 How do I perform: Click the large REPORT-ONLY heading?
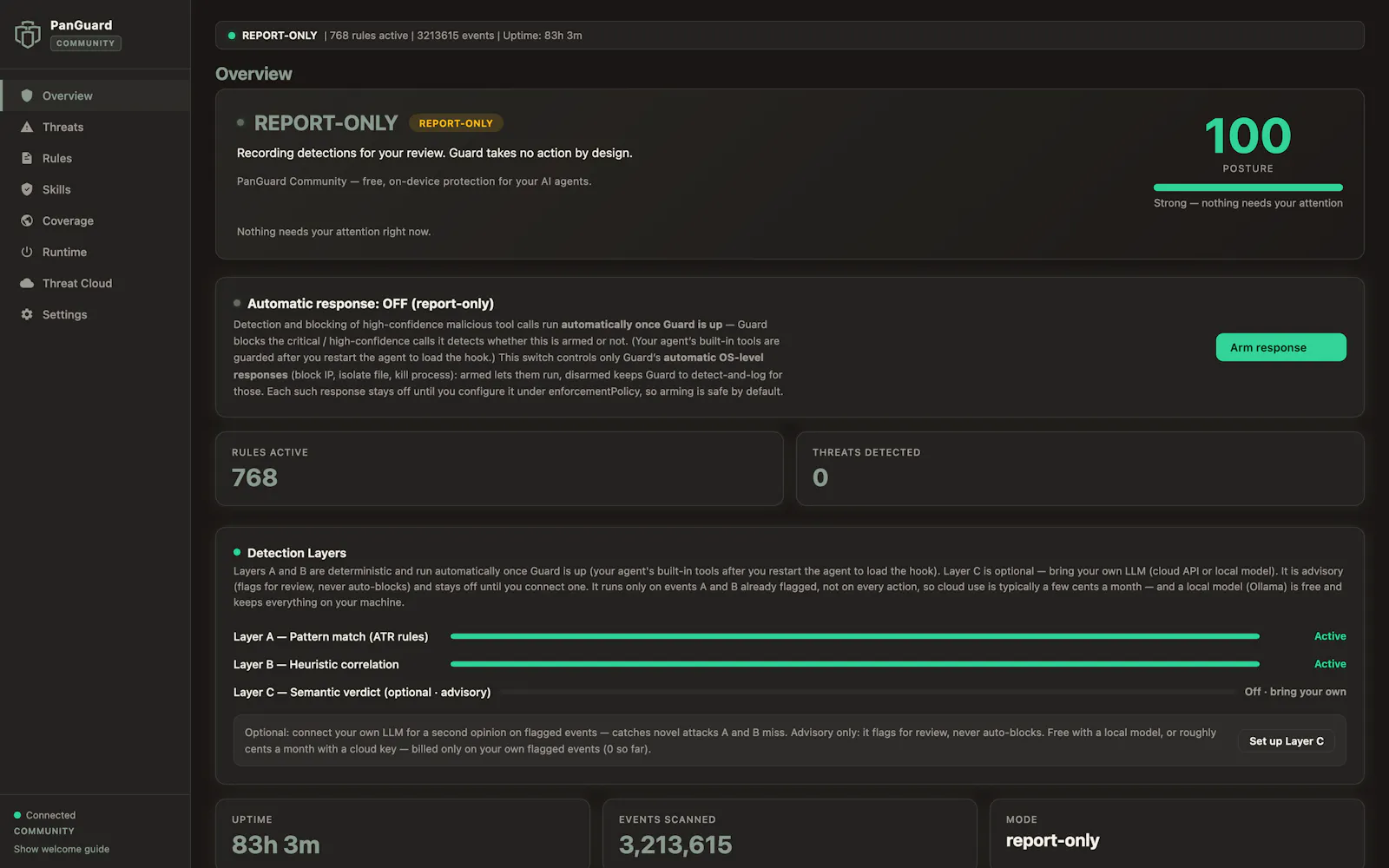[x=326, y=123]
